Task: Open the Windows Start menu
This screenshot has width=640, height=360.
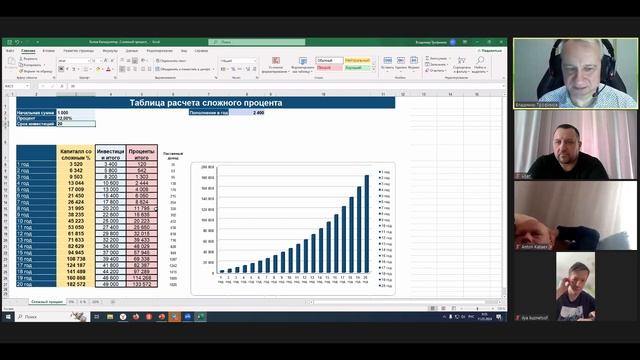Action: click(8, 317)
